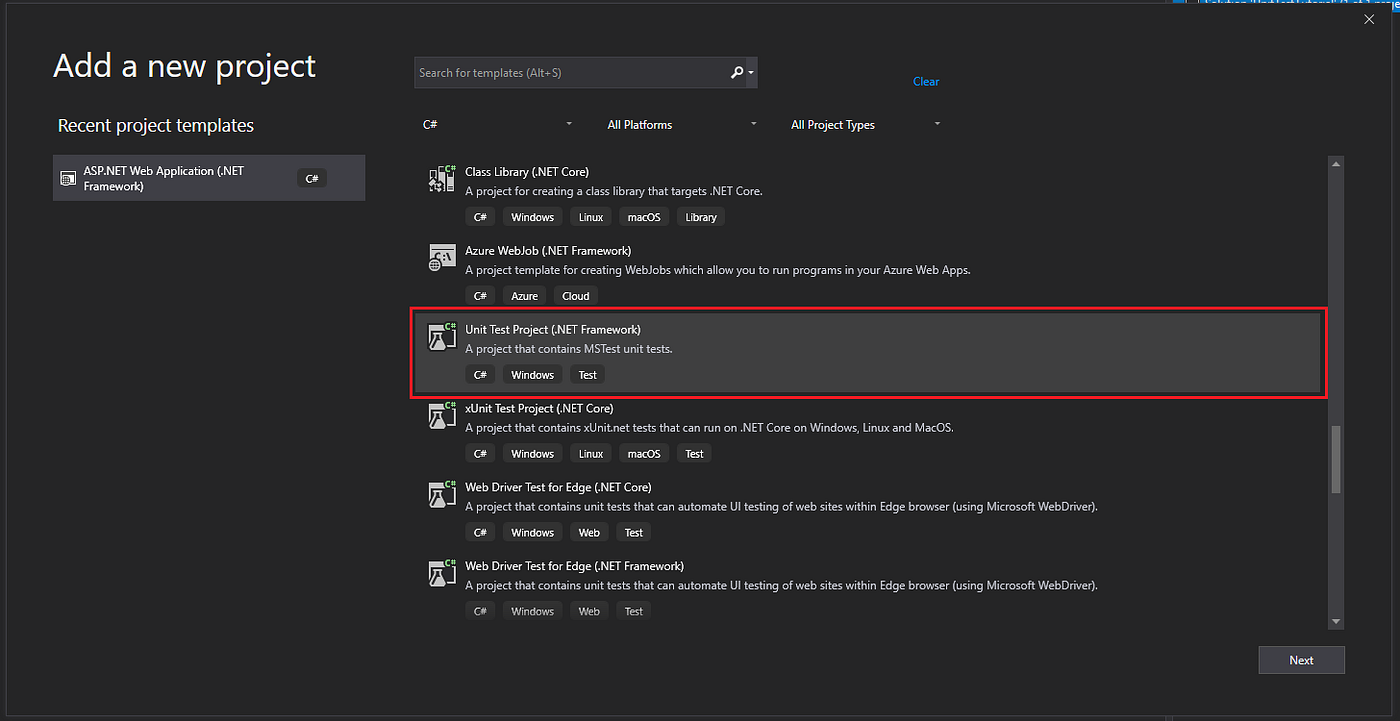
Task: Click the Web Driver Test (.NET Framework) icon
Action: pos(441,573)
